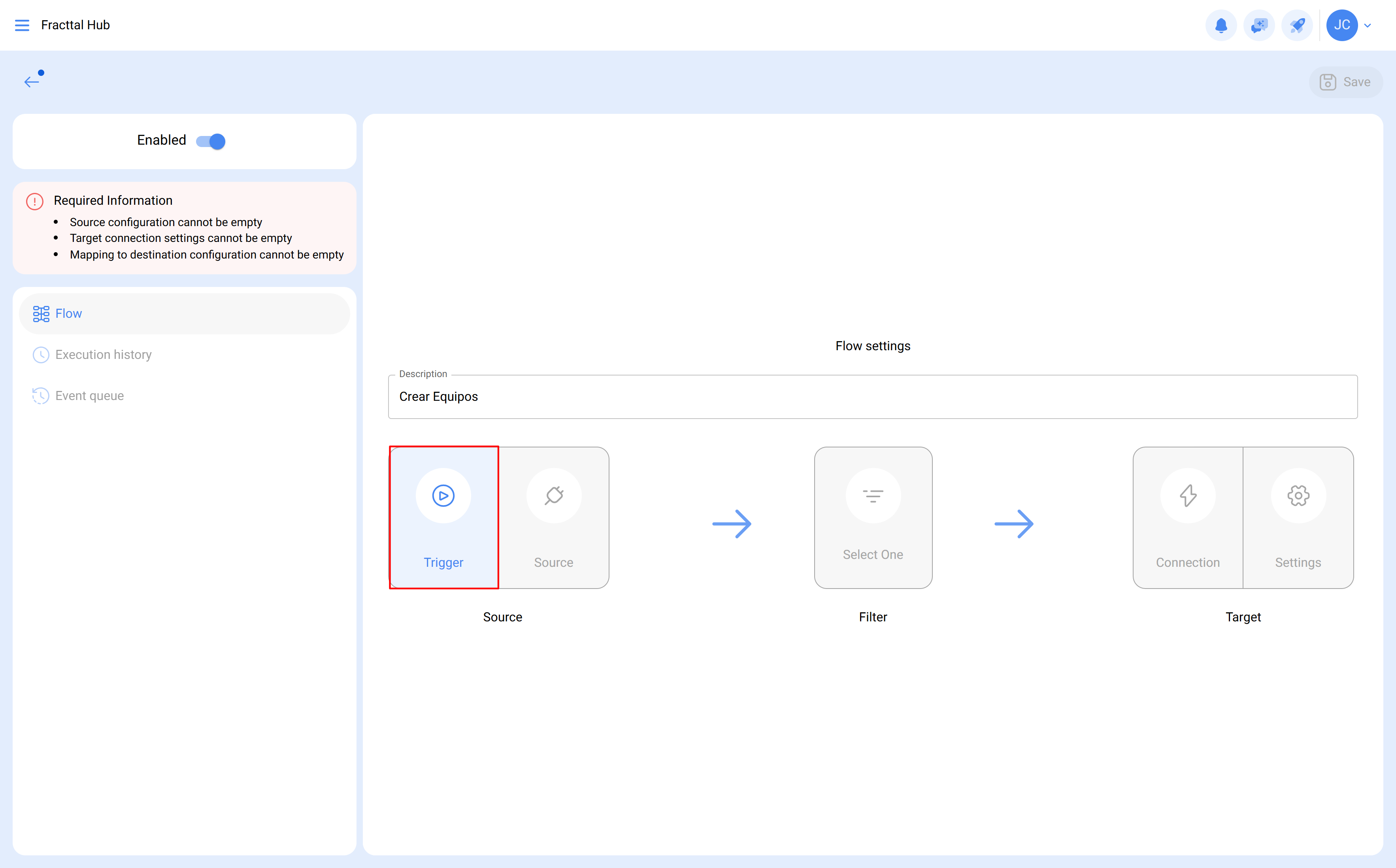Open the Event queue history icon
This screenshot has width=1396, height=868.
41,396
